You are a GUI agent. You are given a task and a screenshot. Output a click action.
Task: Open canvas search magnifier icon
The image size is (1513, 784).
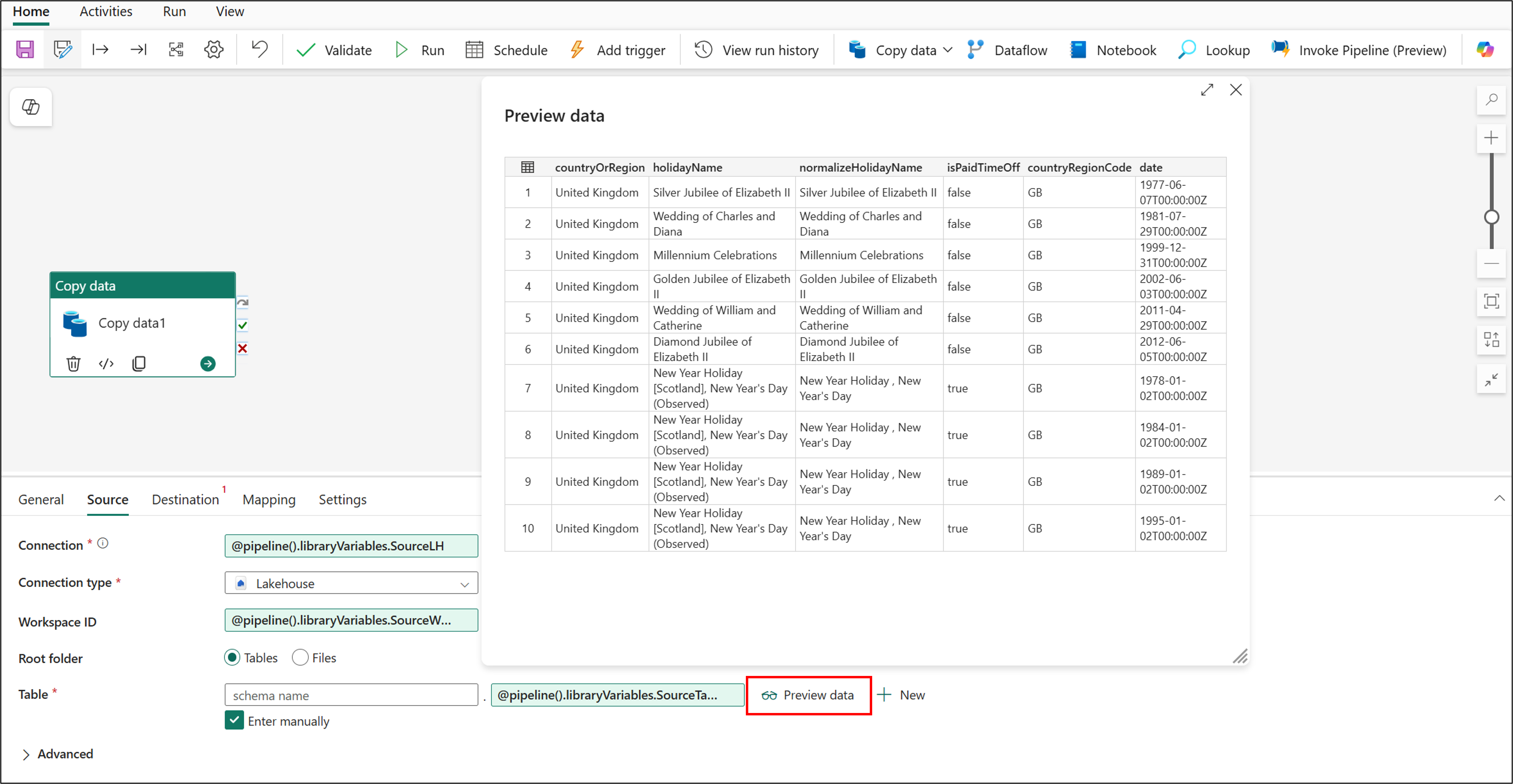pyautogui.click(x=1491, y=100)
